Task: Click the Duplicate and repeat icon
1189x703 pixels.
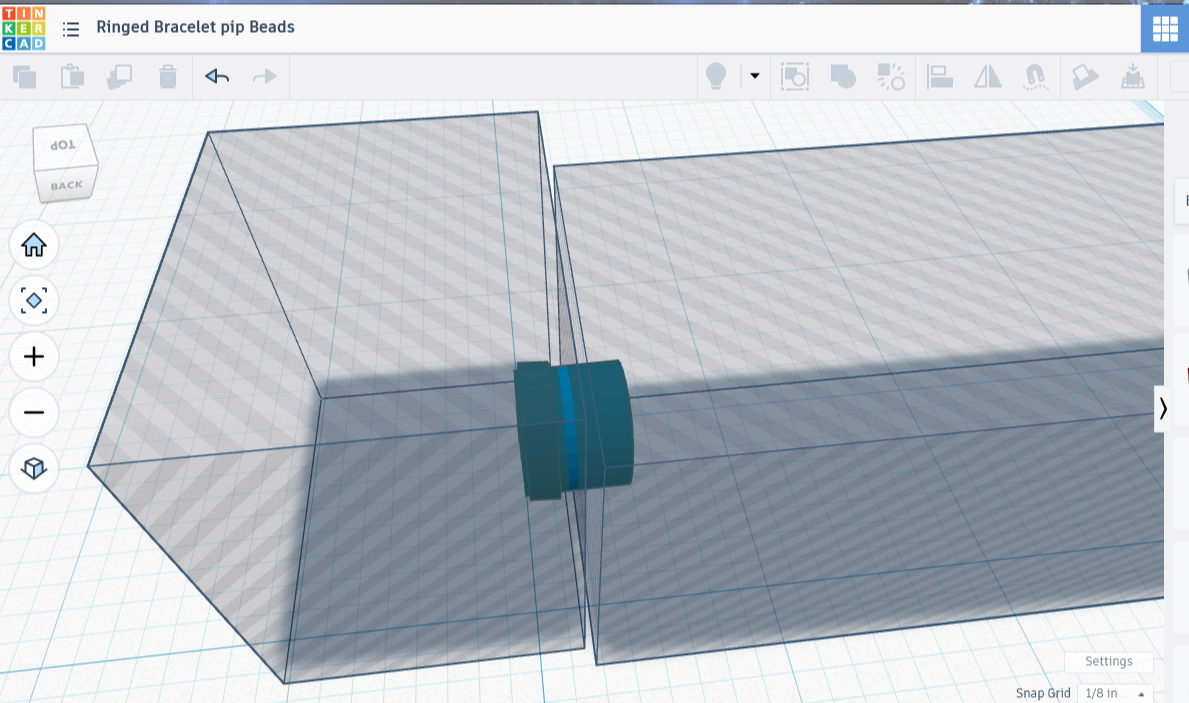Action: click(120, 77)
